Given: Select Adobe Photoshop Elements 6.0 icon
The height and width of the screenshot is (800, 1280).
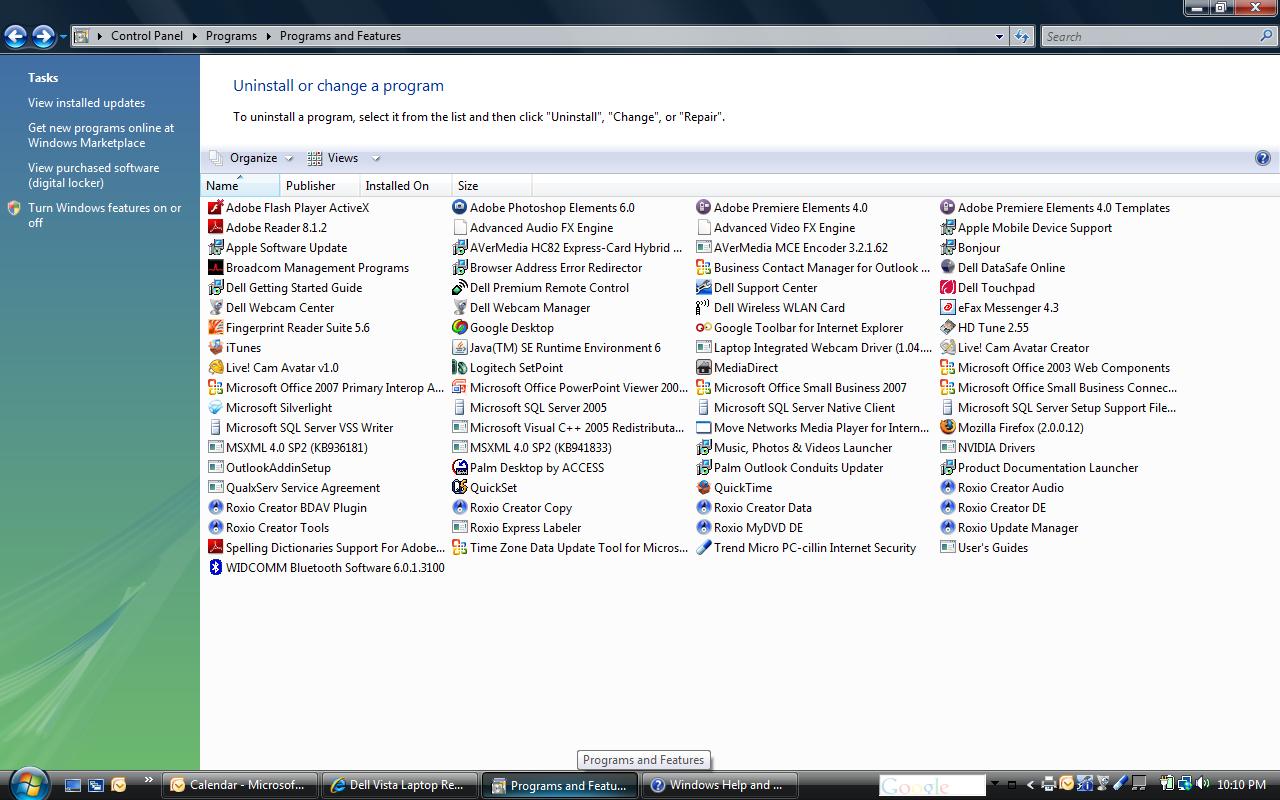Looking at the screenshot, I should [459, 208].
